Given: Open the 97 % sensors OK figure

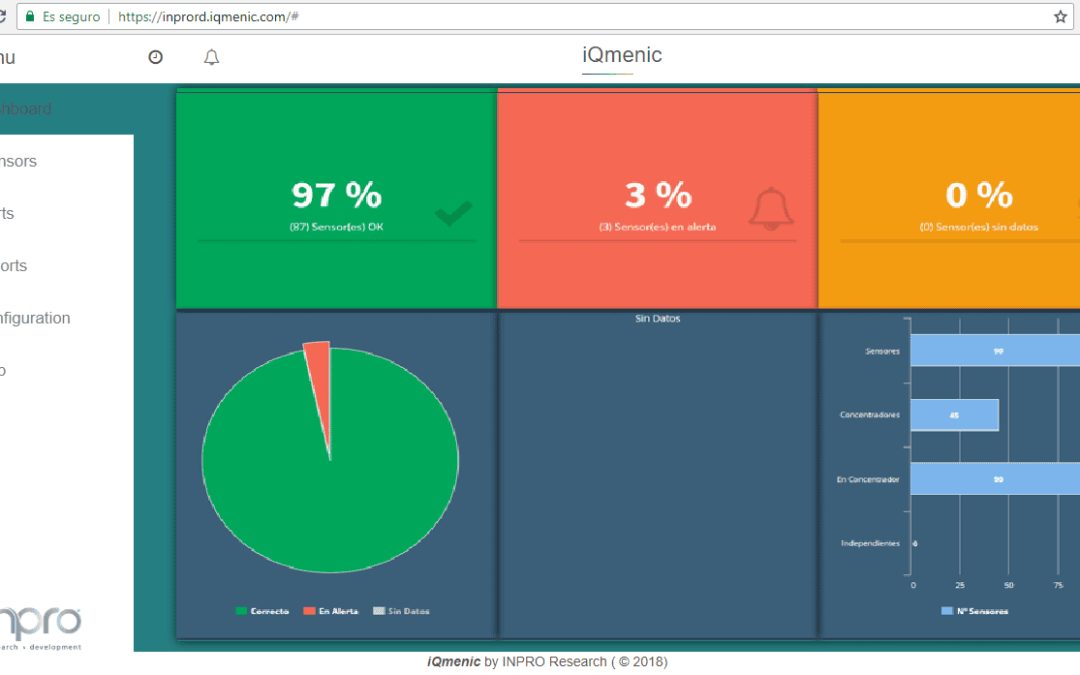Looking at the screenshot, I should (x=337, y=195).
